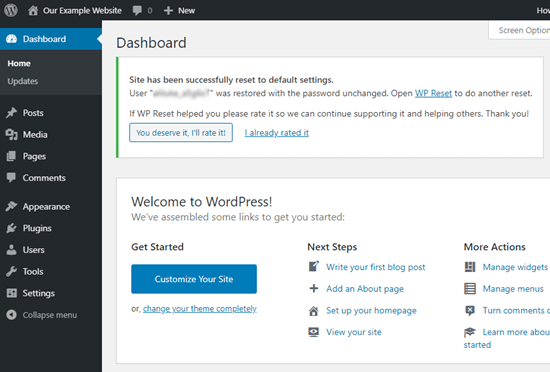Open Our Example Website site menu
Viewport: 550px width, 372px height.
82,11
